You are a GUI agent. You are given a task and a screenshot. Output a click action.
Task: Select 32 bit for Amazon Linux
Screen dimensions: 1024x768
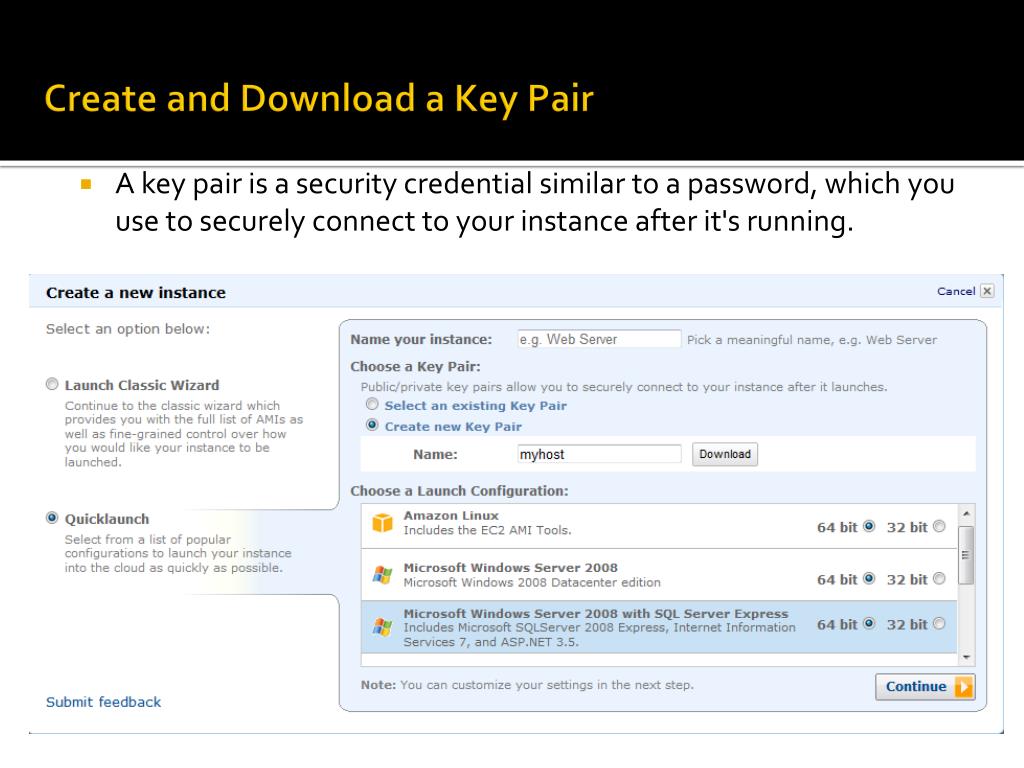[939, 526]
